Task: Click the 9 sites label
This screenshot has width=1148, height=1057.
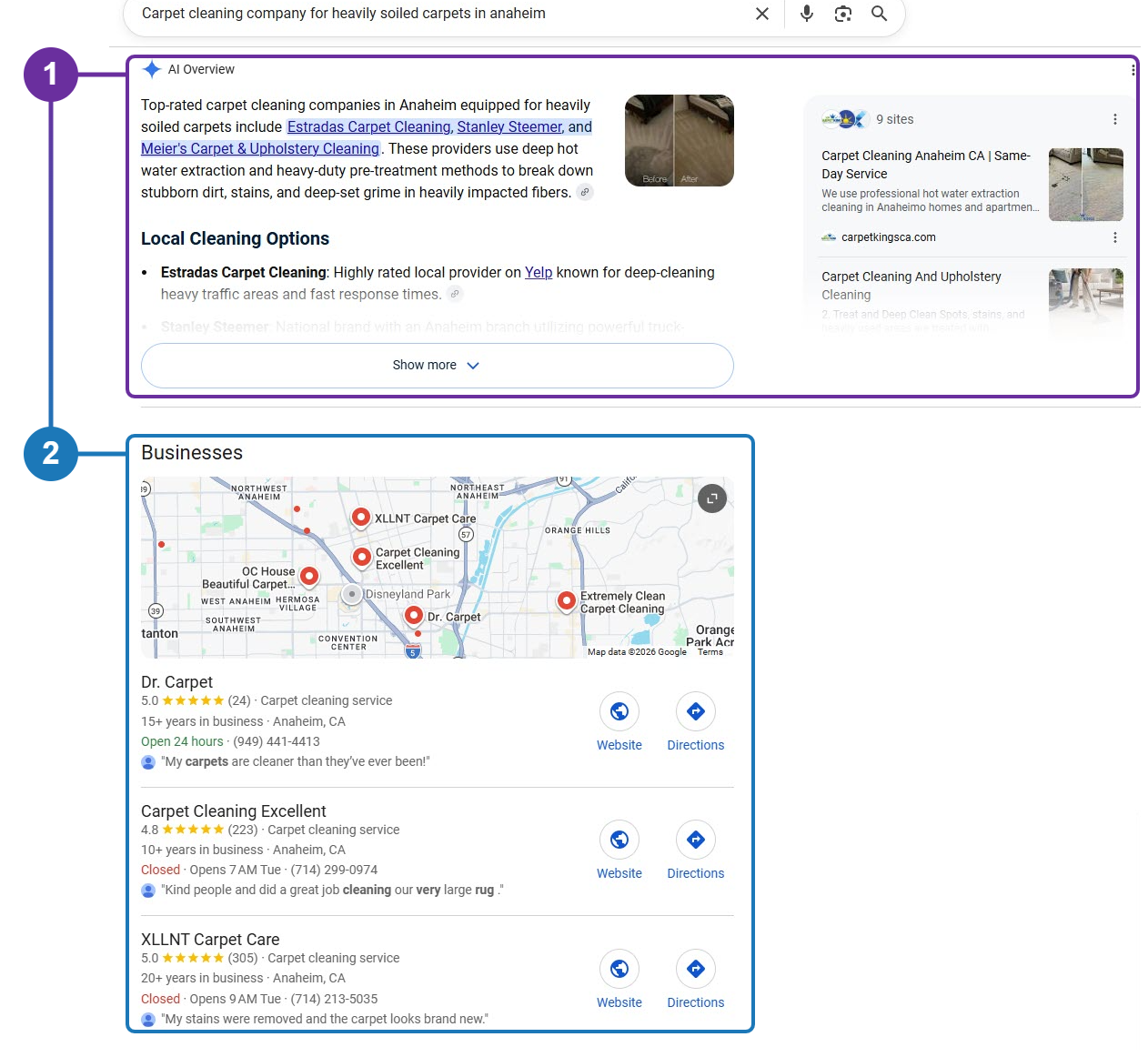Action: (895, 119)
